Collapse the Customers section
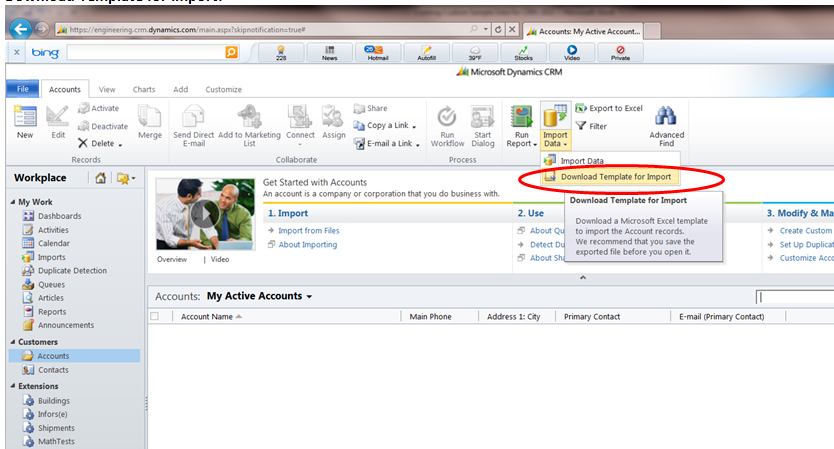This screenshot has height=449, width=834. [13, 342]
